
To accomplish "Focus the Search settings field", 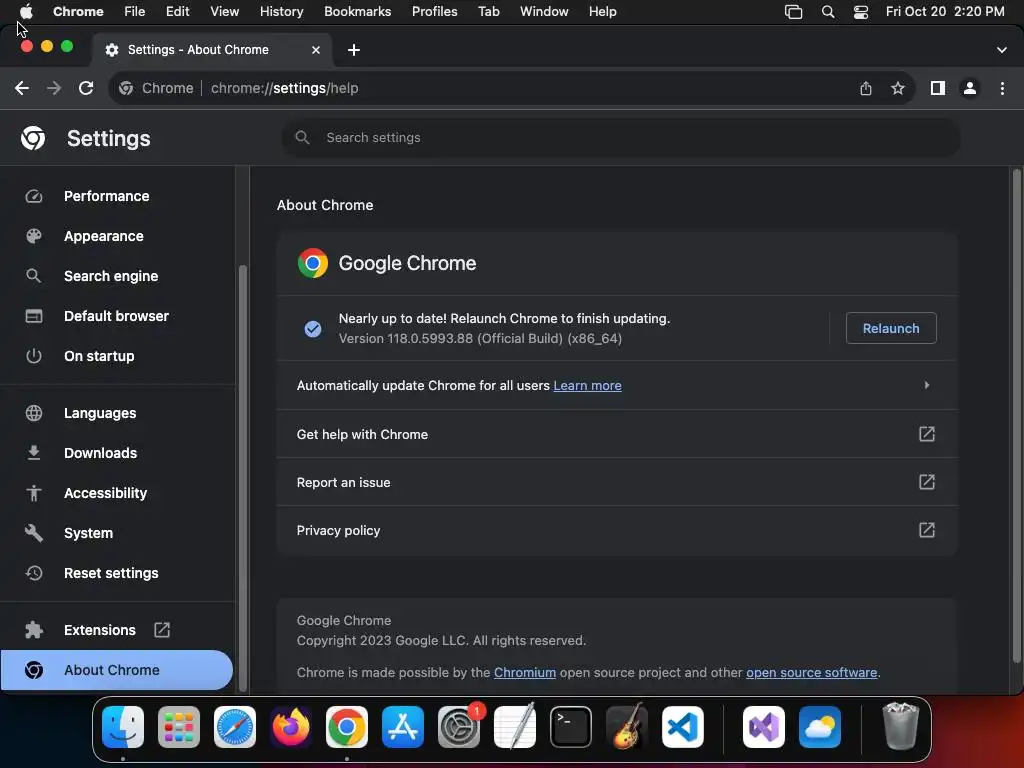I will coord(620,138).
